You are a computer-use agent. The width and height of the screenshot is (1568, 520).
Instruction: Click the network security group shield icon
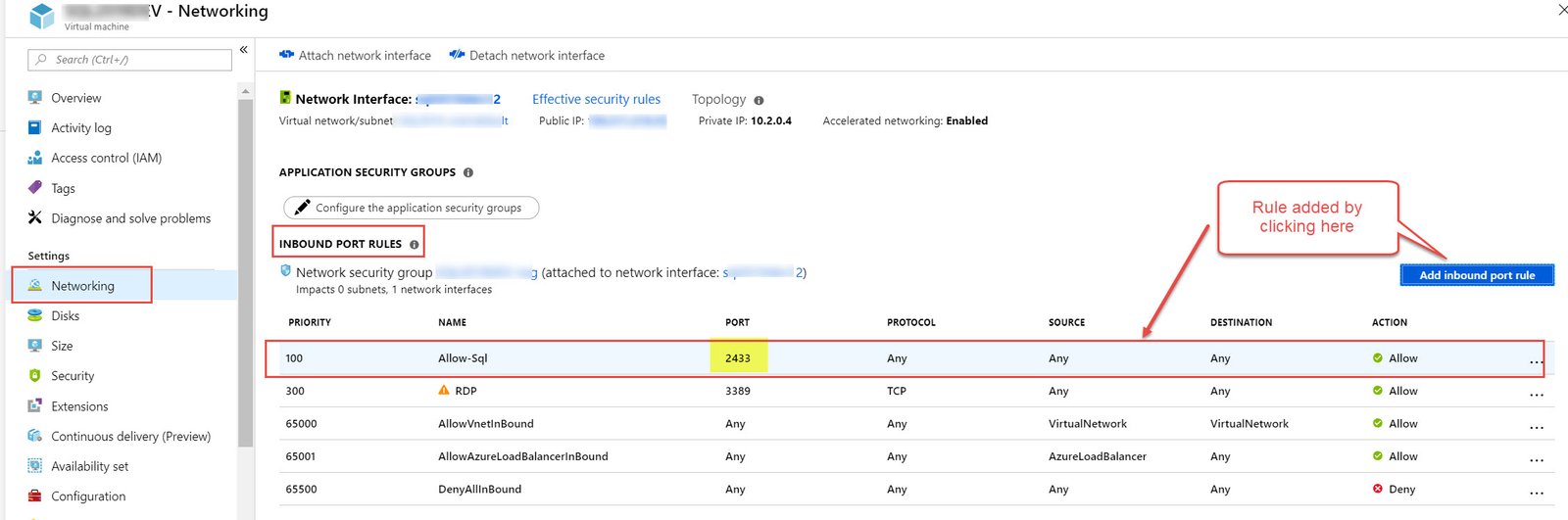[x=285, y=271]
